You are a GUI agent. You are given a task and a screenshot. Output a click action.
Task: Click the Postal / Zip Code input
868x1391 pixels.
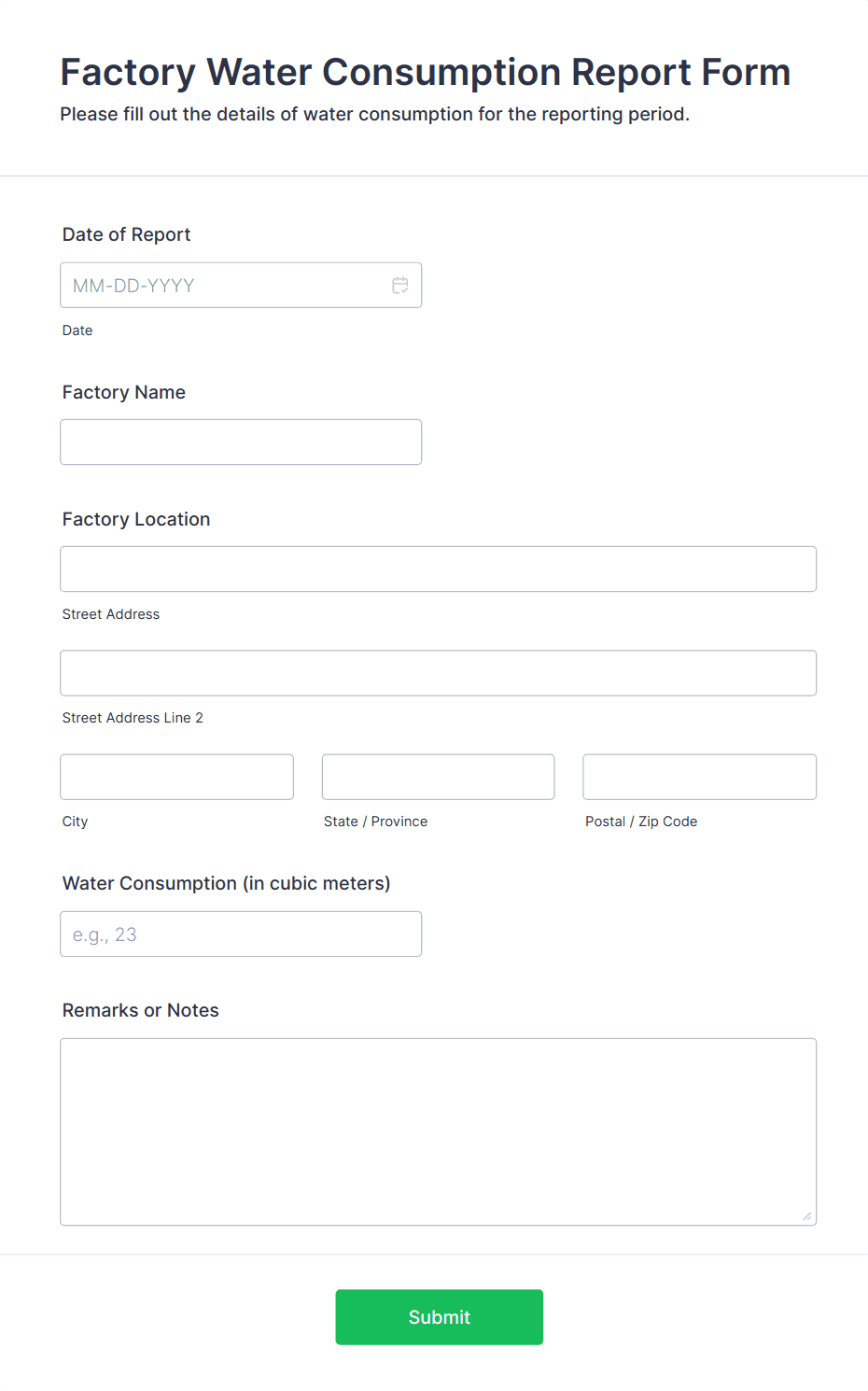pyautogui.click(x=699, y=777)
